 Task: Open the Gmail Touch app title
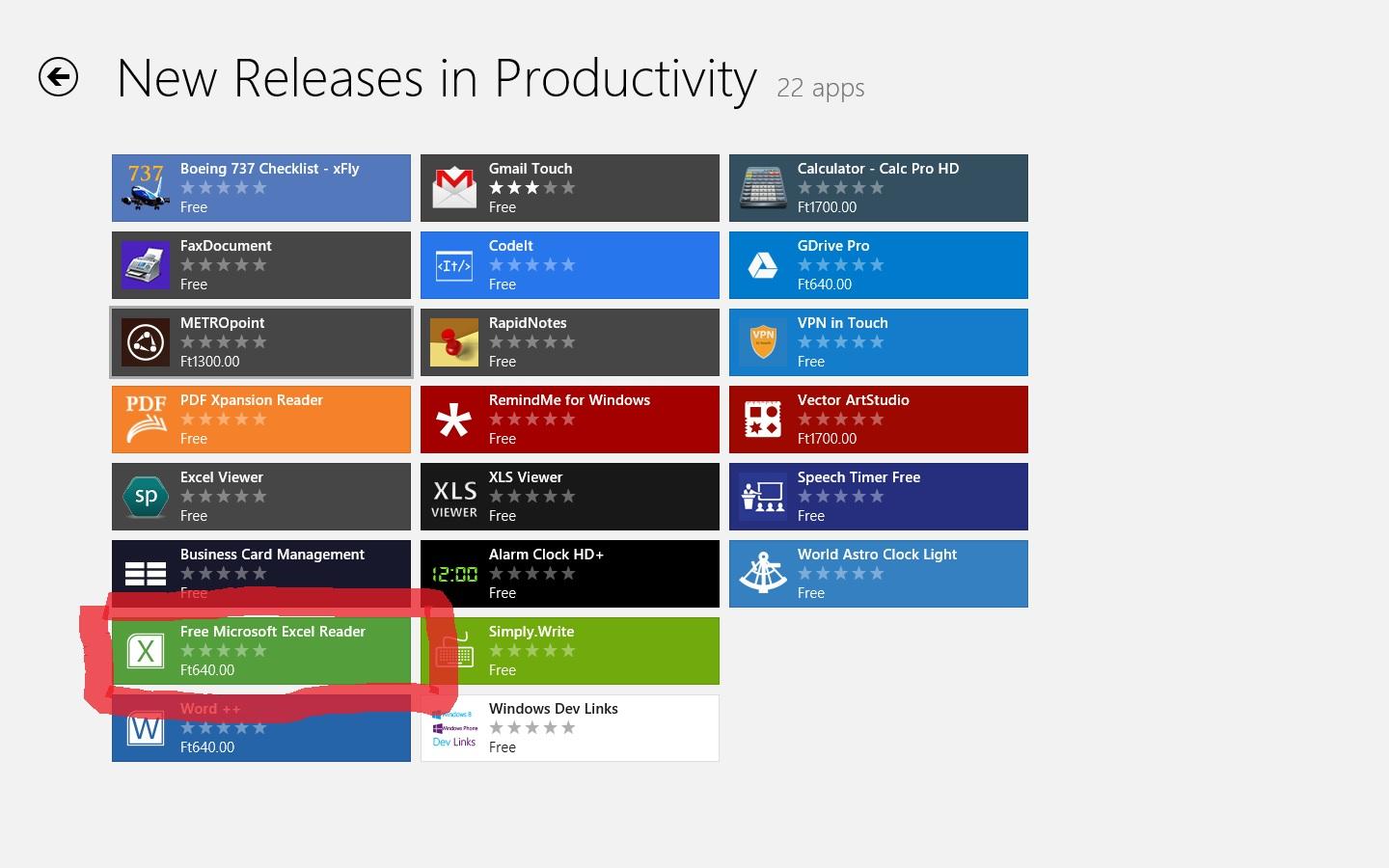(531, 169)
